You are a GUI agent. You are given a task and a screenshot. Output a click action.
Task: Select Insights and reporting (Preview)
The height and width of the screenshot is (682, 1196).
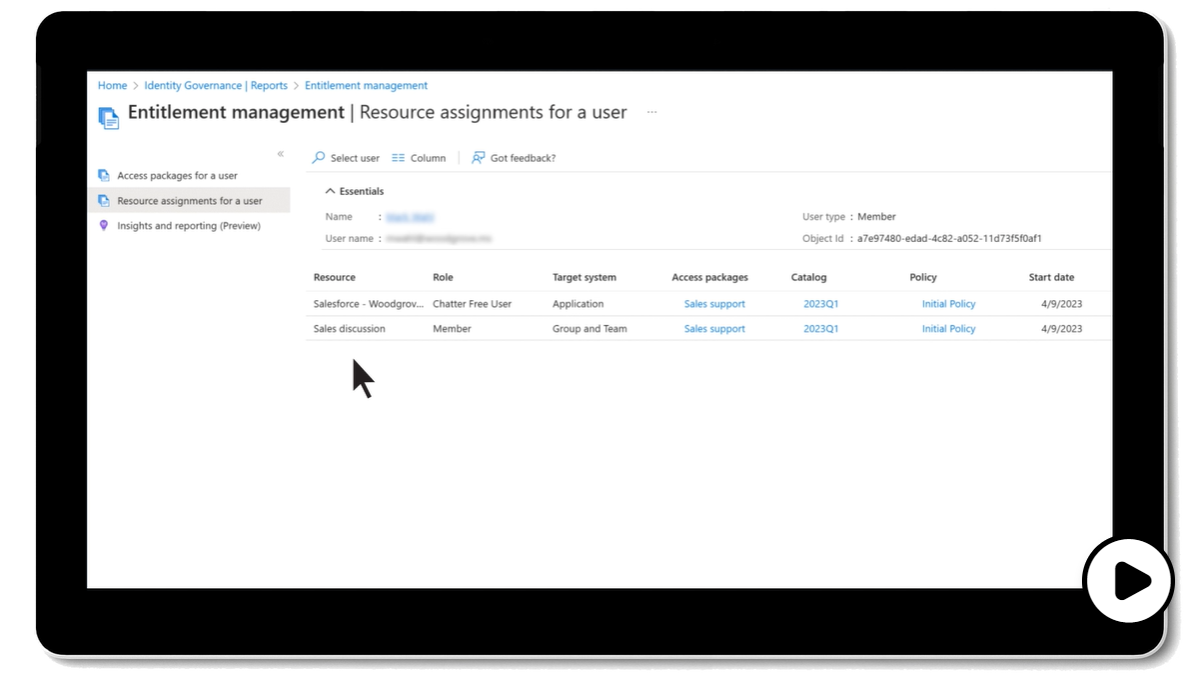pyautogui.click(x=188, y=226)
